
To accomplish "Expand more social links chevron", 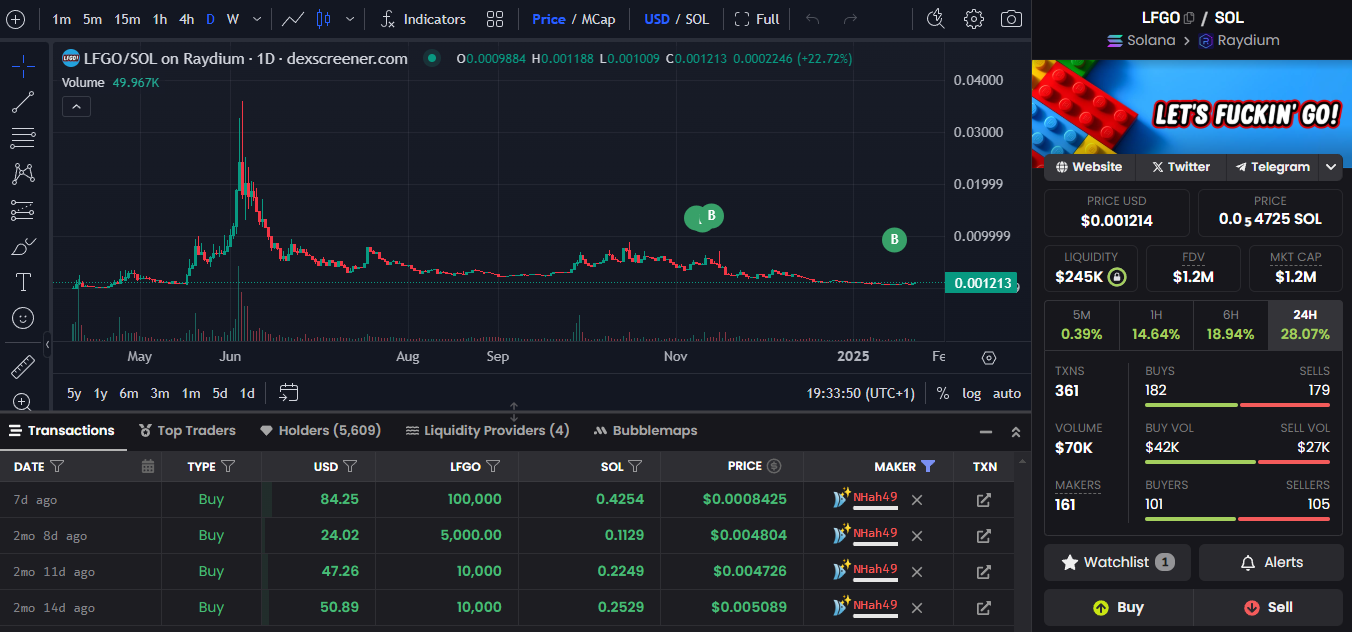I will click(x=1331, y=167).
